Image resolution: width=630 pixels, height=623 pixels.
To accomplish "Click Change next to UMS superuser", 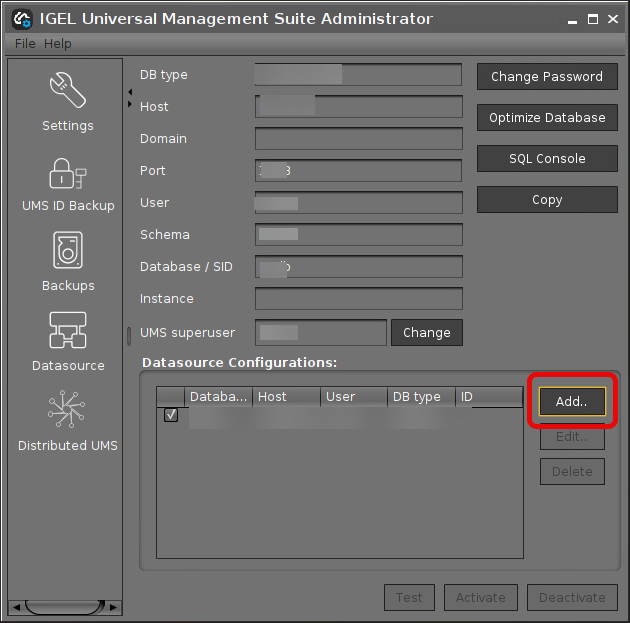I will click(426, 333).
